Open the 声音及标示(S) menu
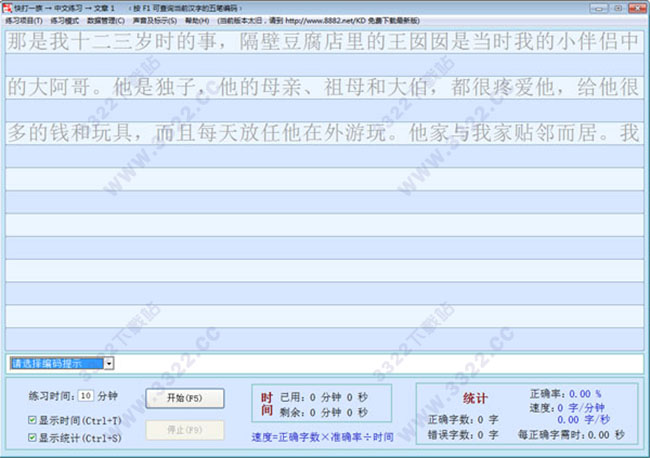This screenshot has height=458, width=650. 155,20
